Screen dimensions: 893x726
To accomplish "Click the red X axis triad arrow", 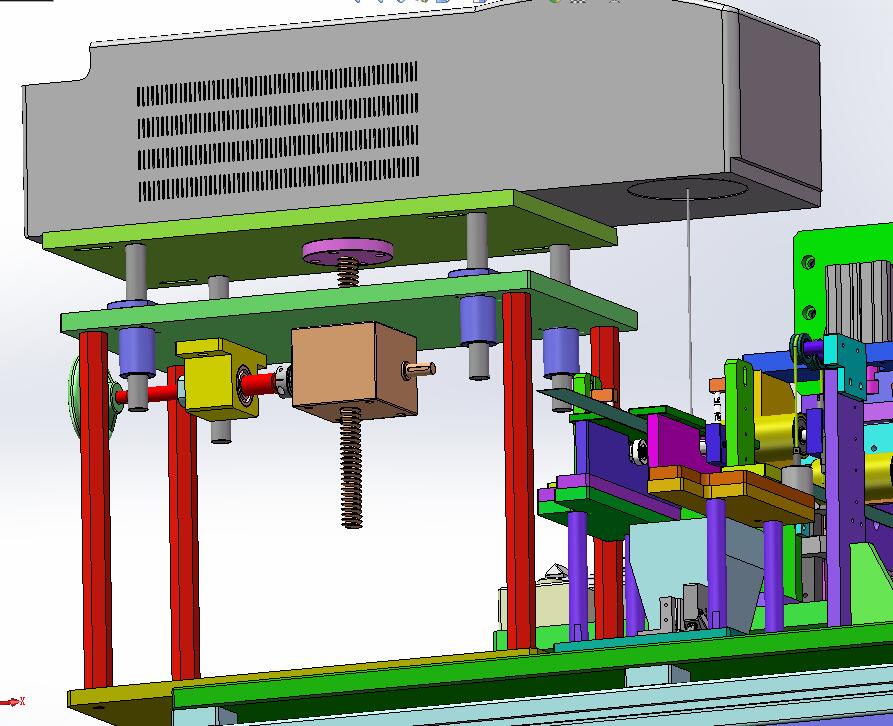I will click(13, 702).
